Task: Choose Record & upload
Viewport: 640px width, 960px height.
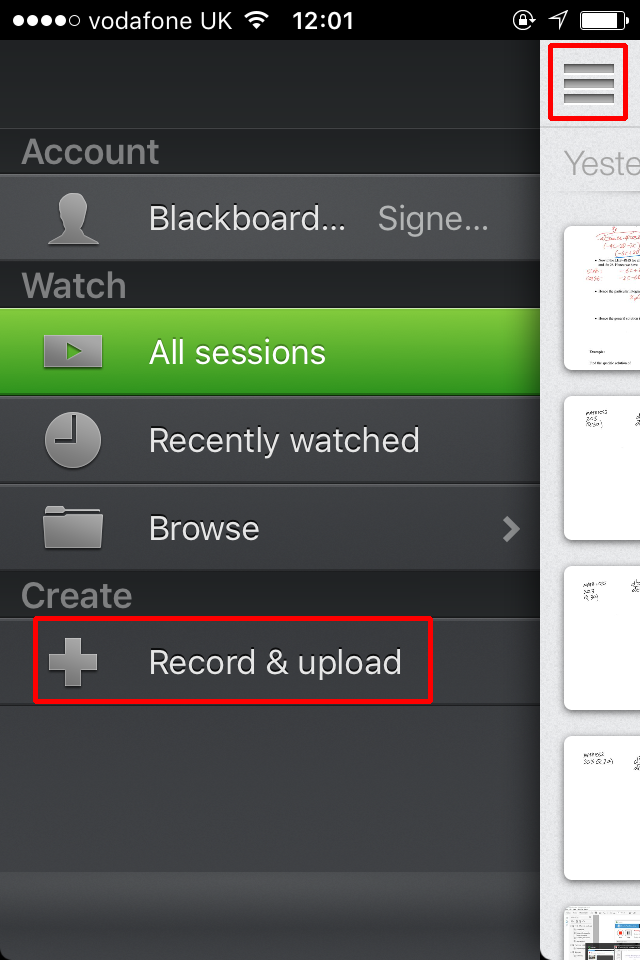Action: point(269,662)
